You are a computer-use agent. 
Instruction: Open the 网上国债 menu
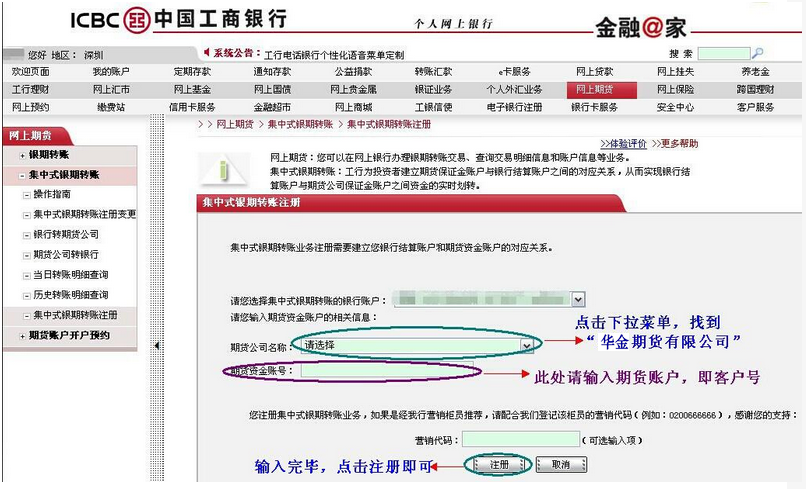272,89
